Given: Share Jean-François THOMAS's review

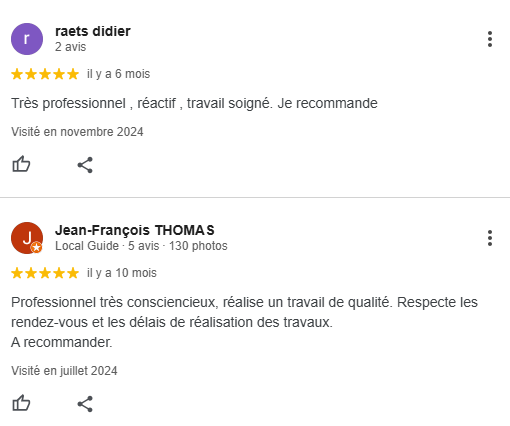Looking at the screenshot, I should (85, 404).
